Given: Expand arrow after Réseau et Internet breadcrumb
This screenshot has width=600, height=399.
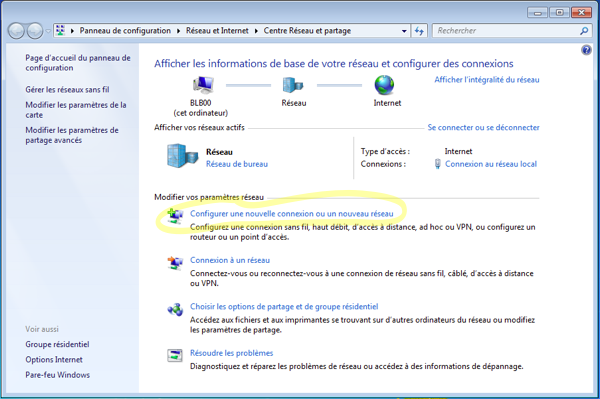Looking at the screenshot, I should pos(256,31).
